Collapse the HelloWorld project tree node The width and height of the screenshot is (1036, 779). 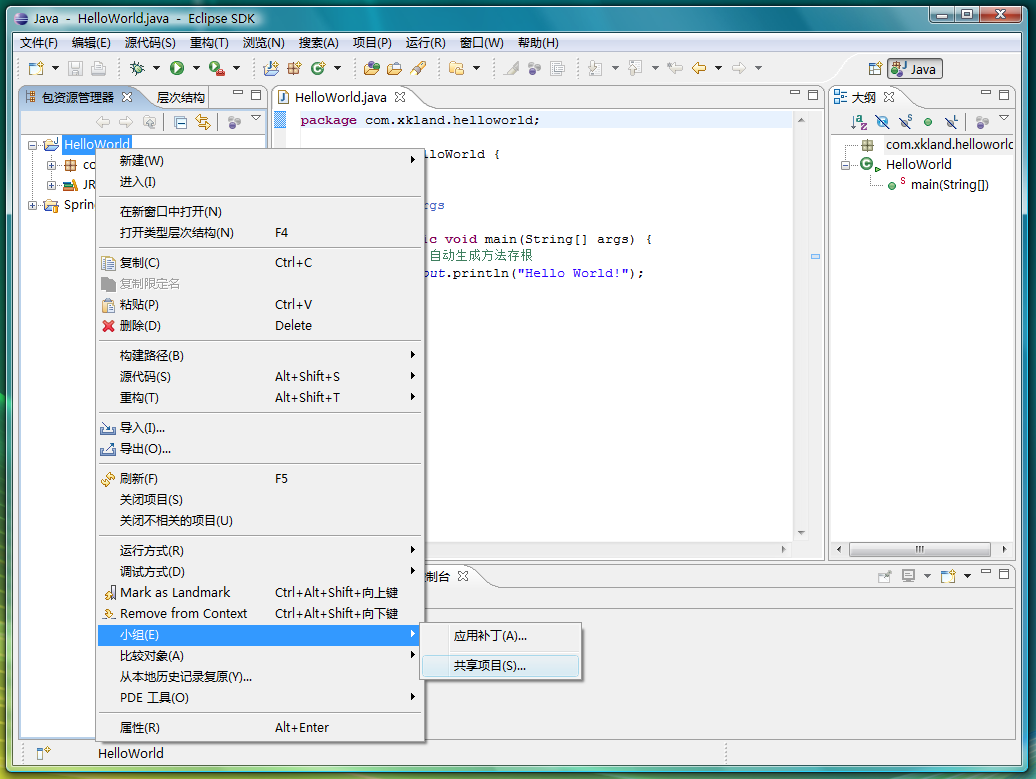(x=32, y=145)
